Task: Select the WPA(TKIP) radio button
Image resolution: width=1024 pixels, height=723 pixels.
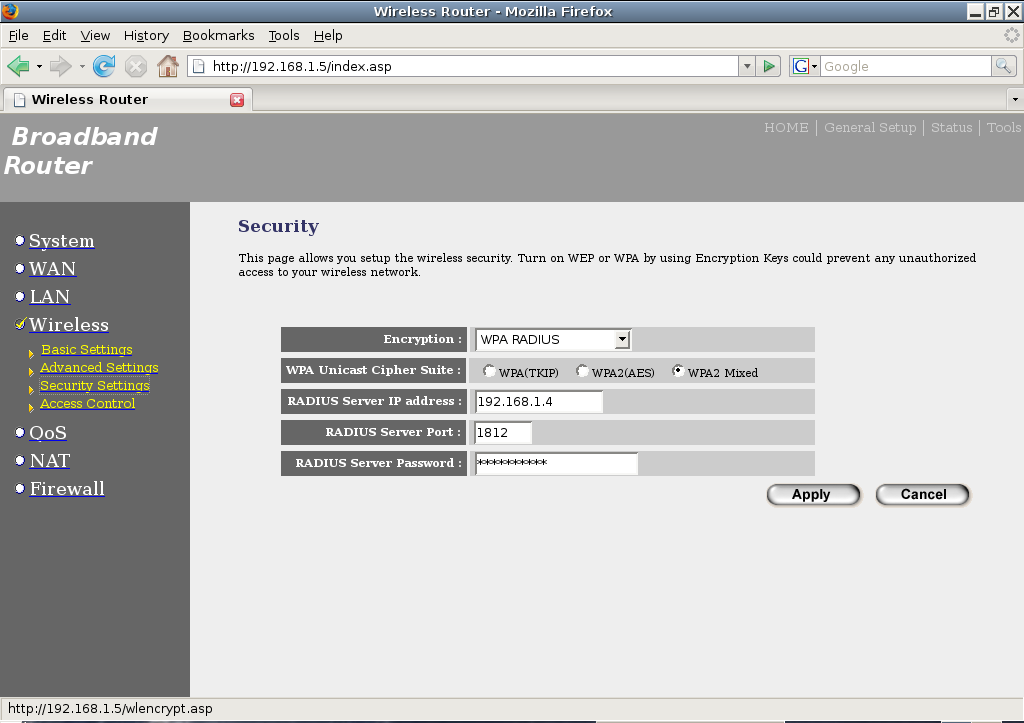Action: pos(488,371)
